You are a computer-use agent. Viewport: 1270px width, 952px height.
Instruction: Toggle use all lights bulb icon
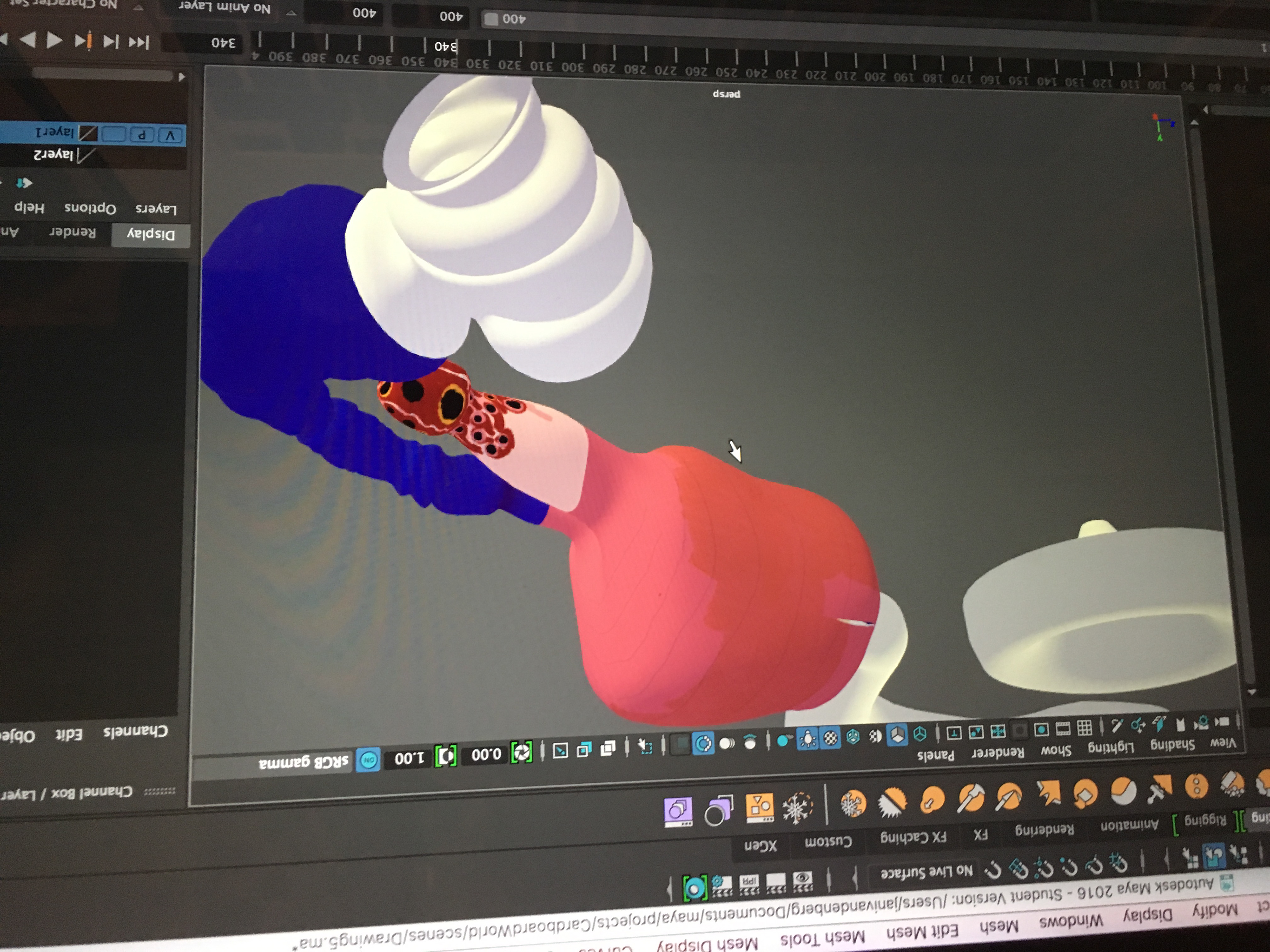click(808, 739)
